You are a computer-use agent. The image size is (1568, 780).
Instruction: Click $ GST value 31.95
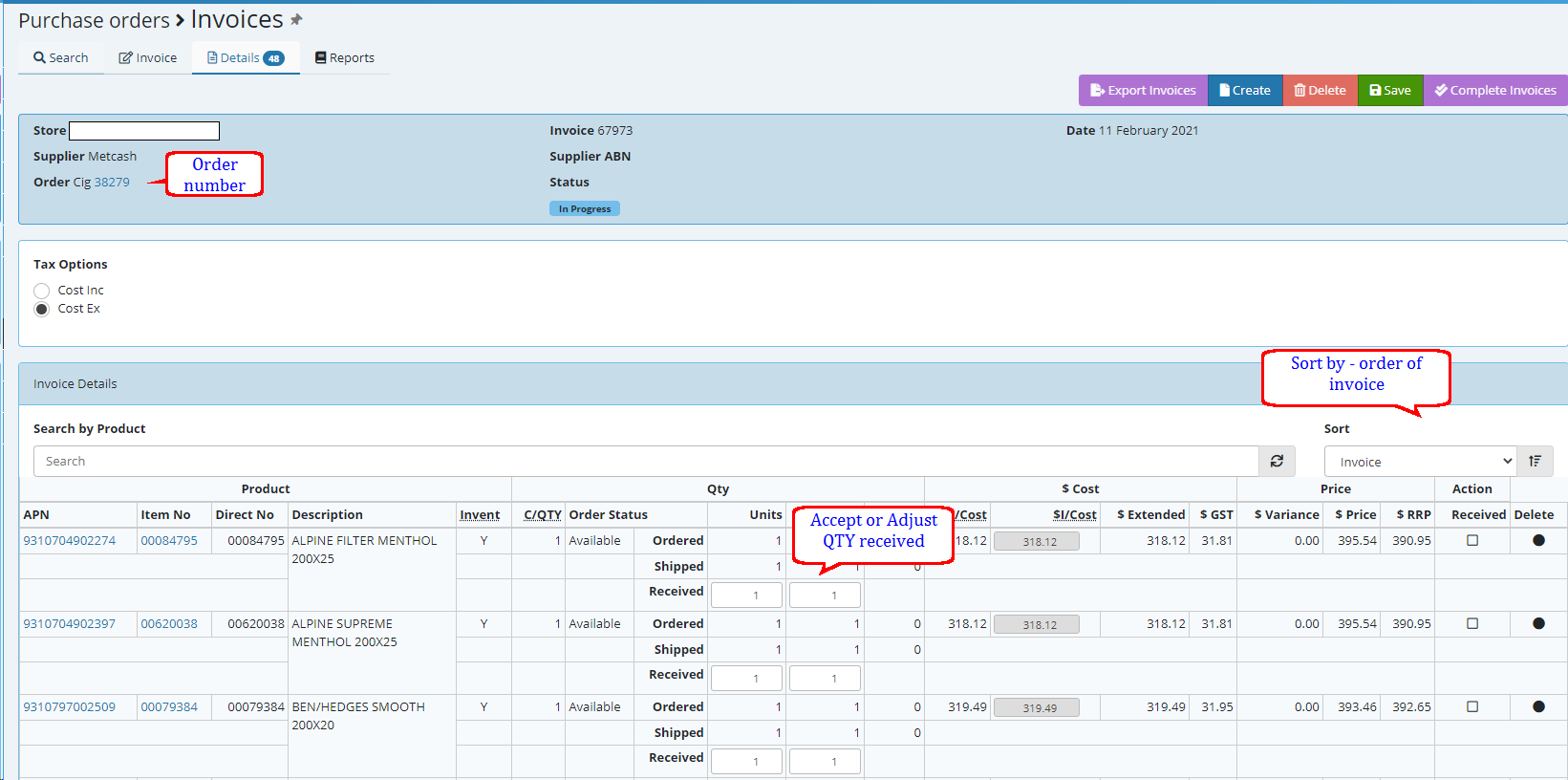coord(1217,706)
